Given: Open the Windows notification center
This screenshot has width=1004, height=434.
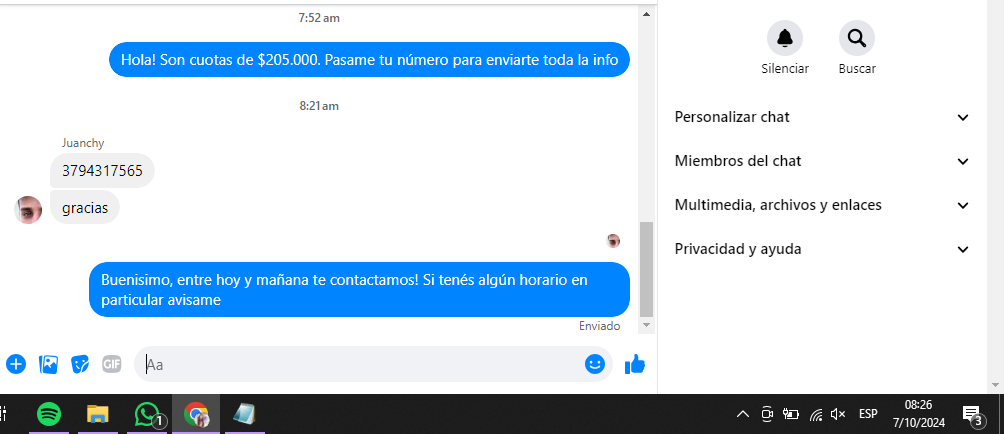Looking at the screenshot, I should 973,415.
